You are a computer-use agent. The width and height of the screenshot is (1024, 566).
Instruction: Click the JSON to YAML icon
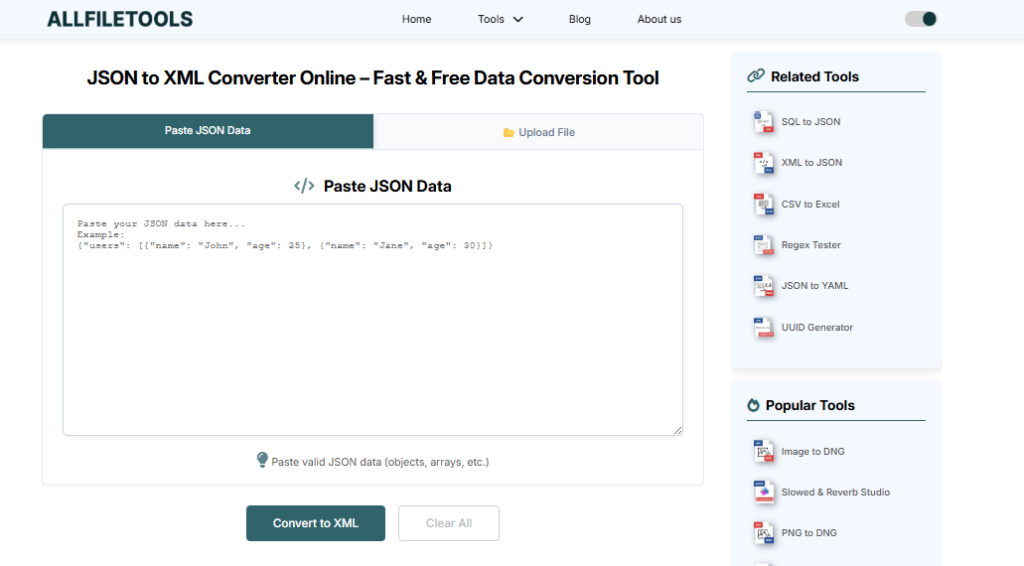(x=764, y=286)
